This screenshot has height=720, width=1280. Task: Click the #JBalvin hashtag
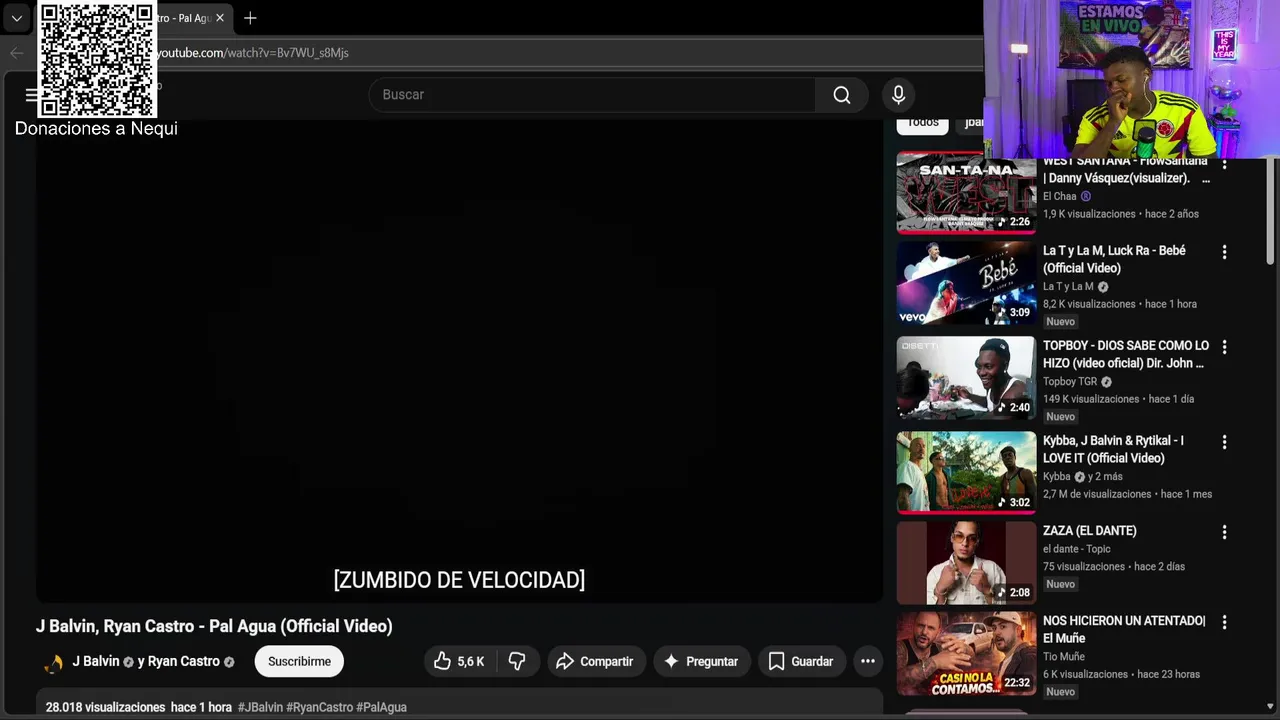[x=260, y=707]
